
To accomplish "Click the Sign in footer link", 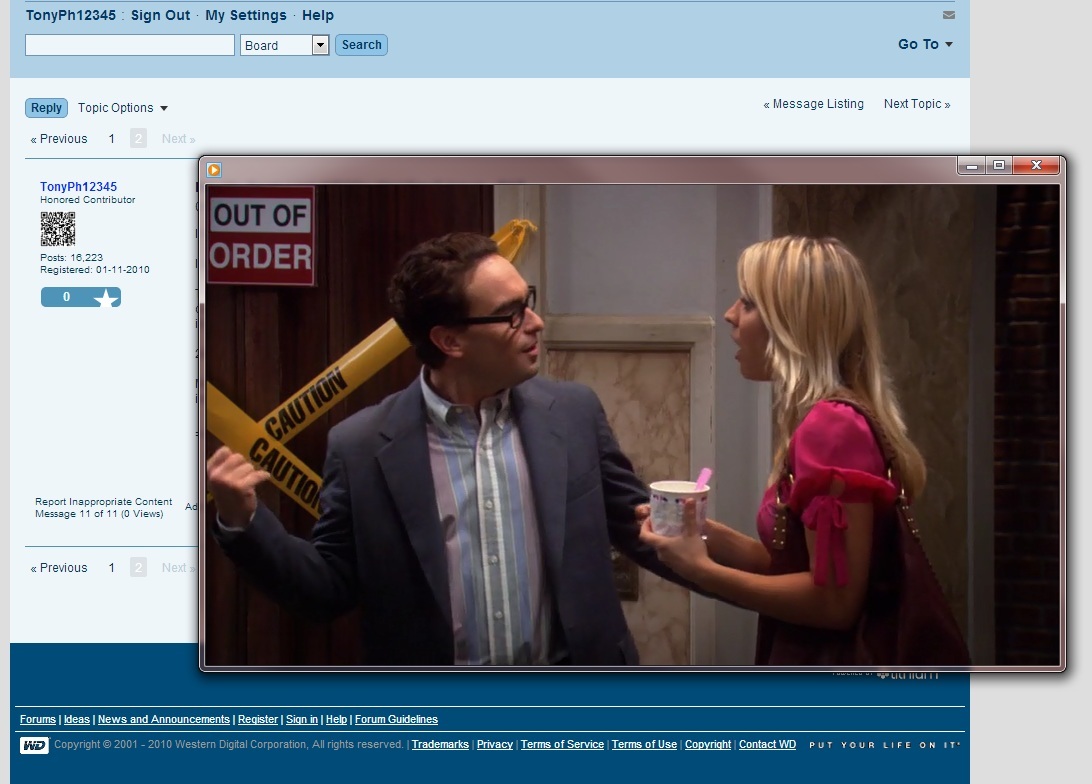I will (x=302, y=719).
